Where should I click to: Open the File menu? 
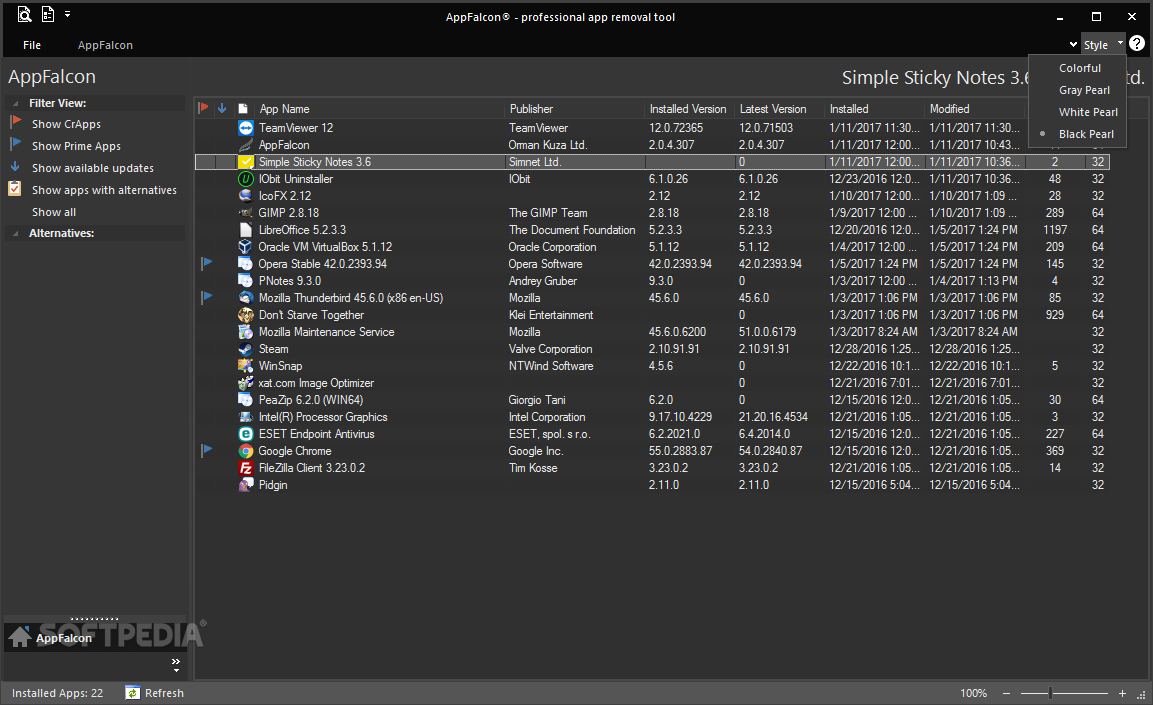click(x=32, y=45)
